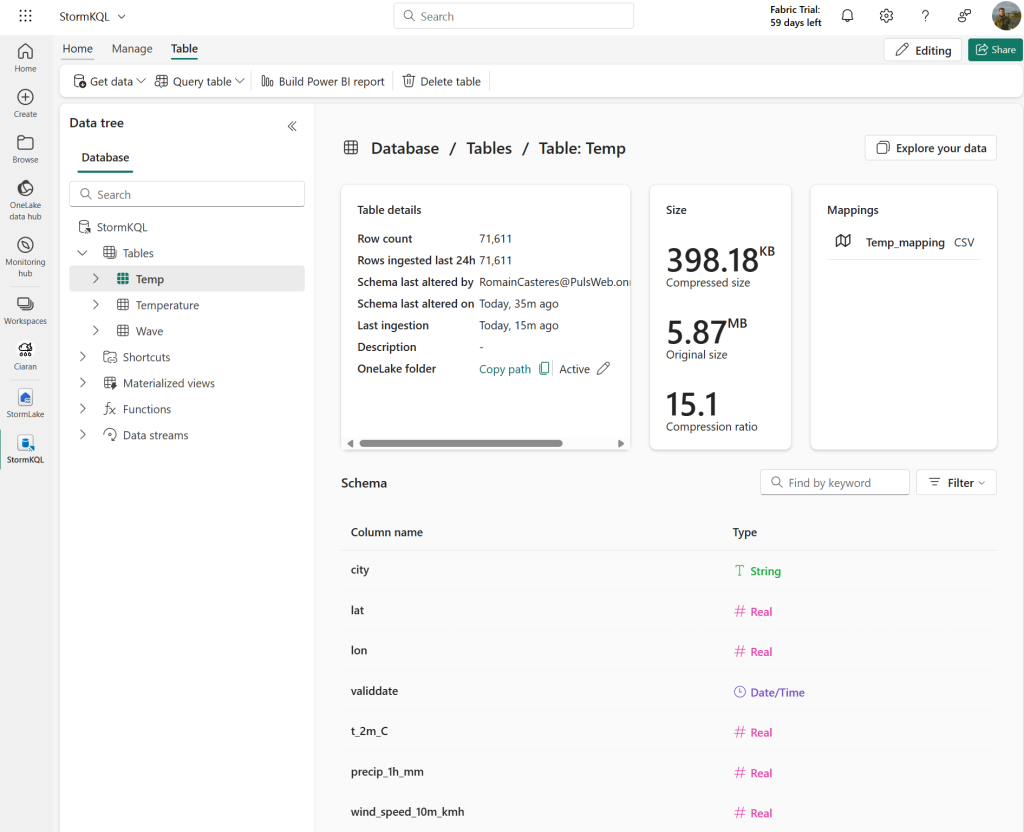Click the table icon beside Database breadcrumb

351,148
